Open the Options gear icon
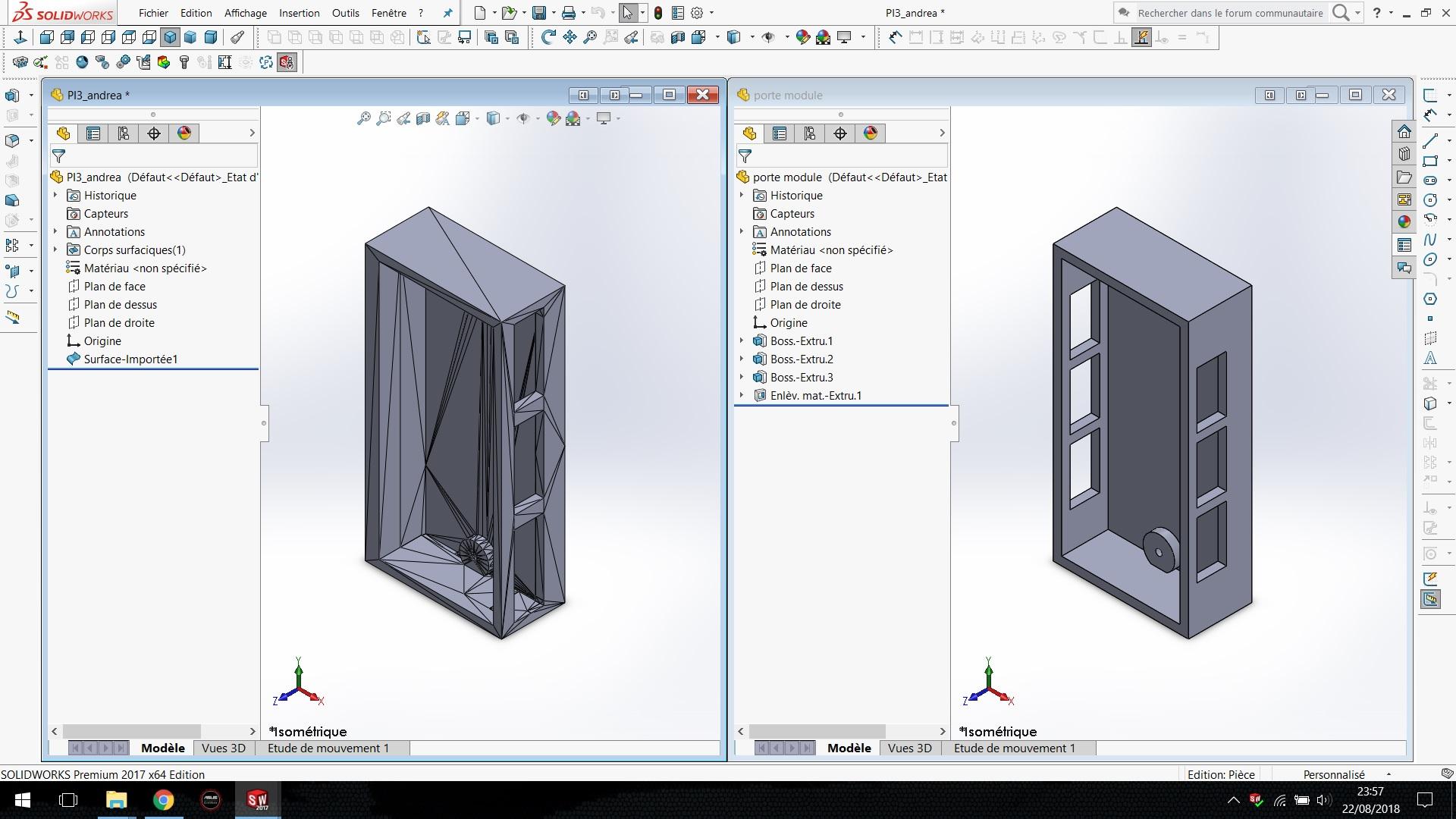The image size is (1456, 819). [698, 13]
